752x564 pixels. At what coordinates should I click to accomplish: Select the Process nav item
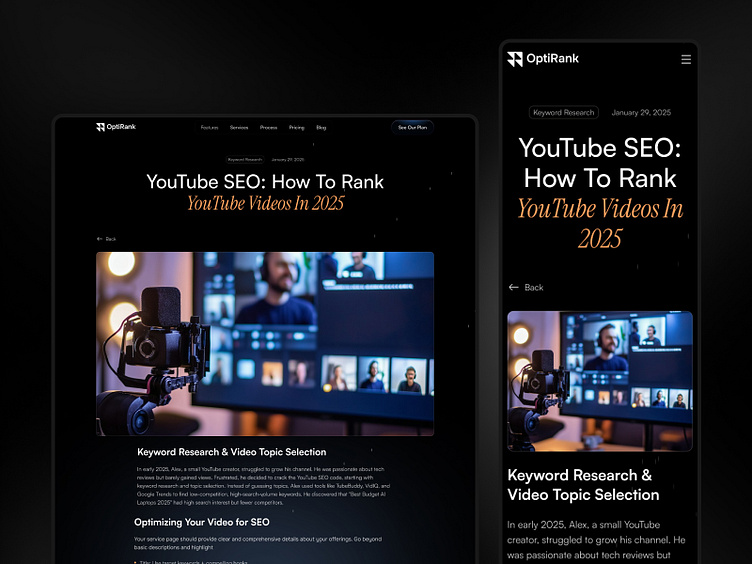(268, 128)
